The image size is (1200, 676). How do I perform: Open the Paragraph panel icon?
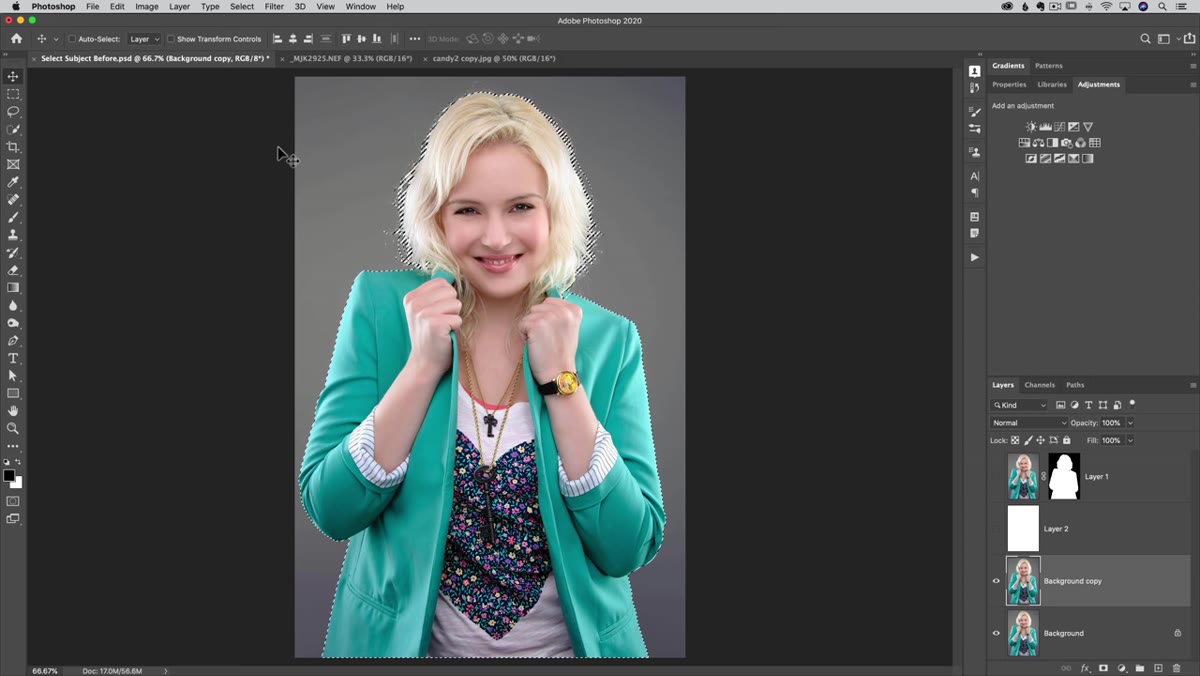pos(975,193)
